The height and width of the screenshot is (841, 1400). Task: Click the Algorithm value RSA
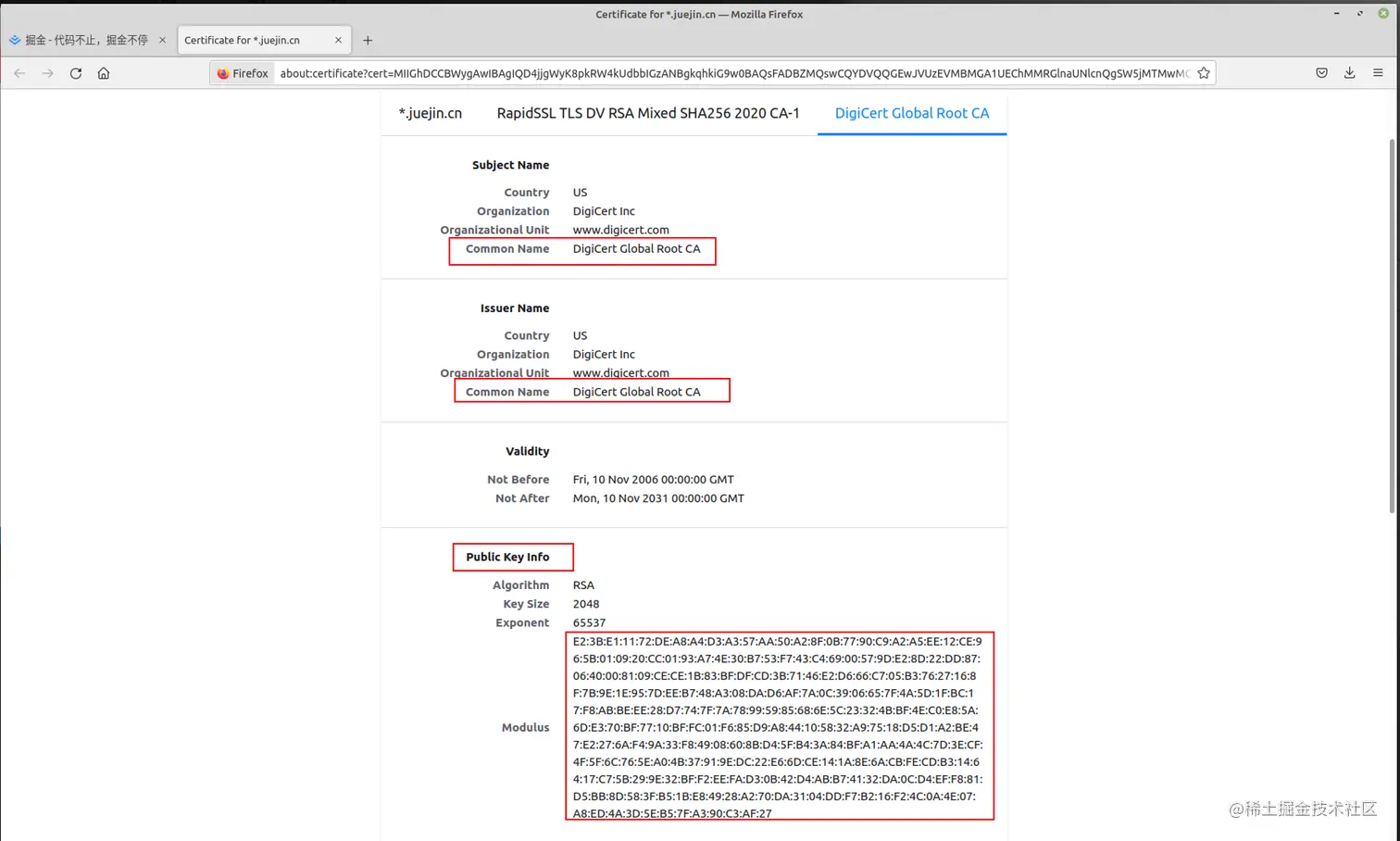[x=583, y=585]
